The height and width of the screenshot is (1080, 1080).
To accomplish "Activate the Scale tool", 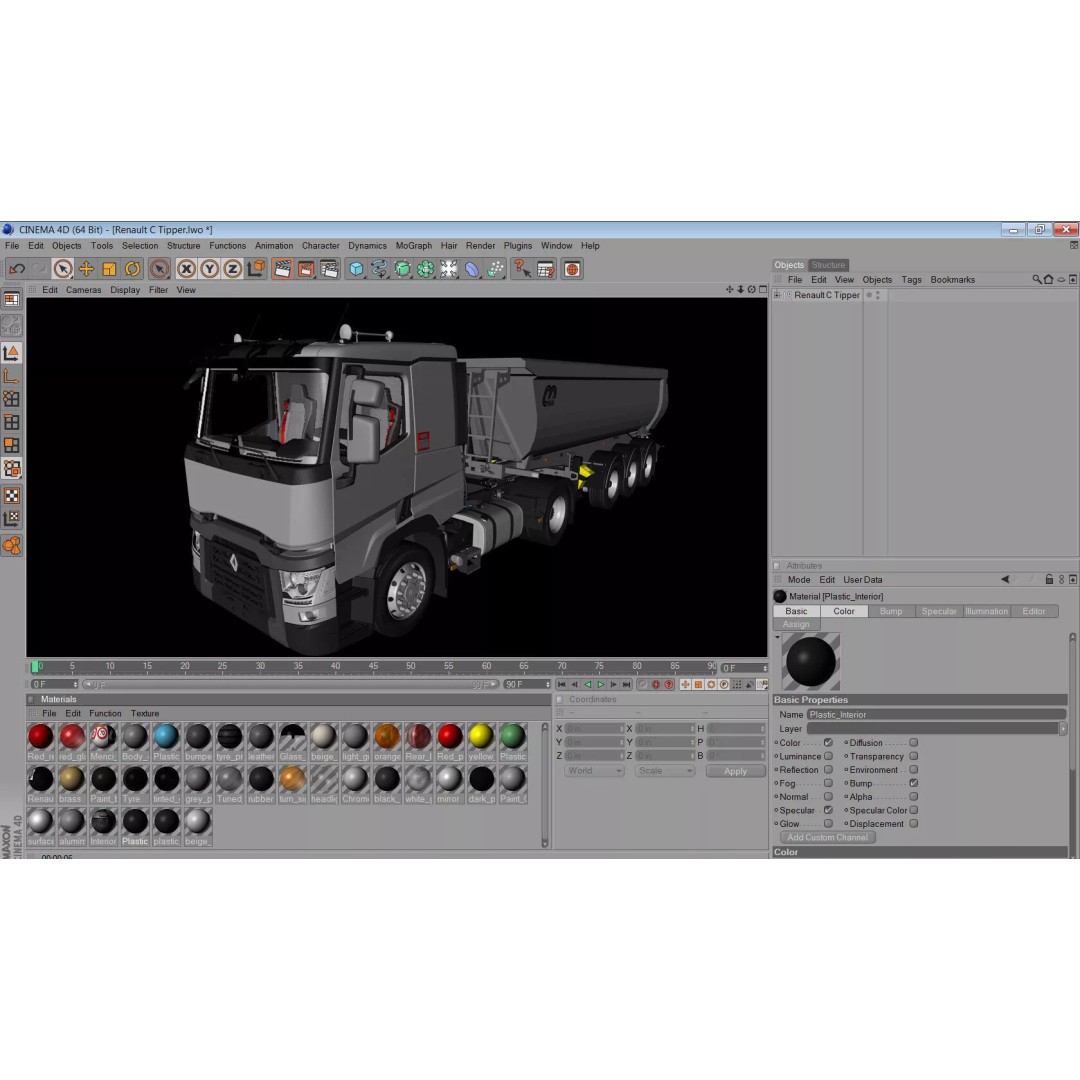I will pyautogui.click(x=109, y=269).
